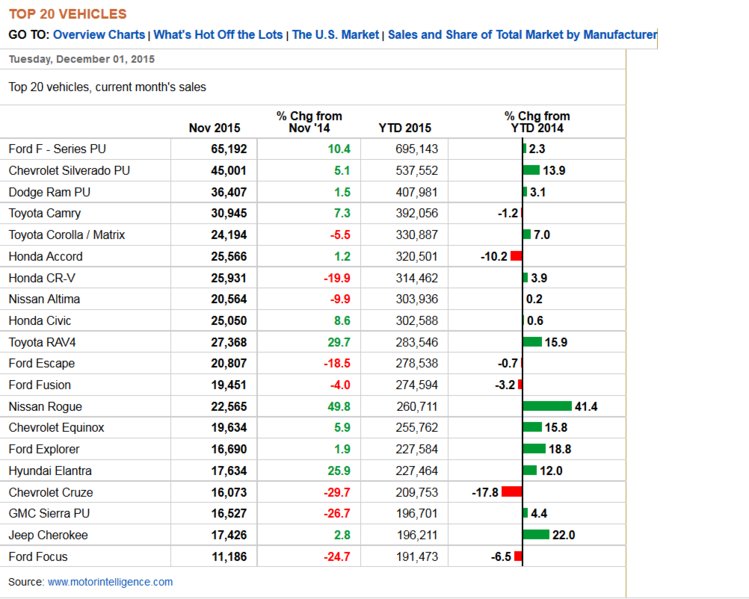Viewport: 749px width, 599px height.
Task: Click Corolla change value -5.5
Action: (340, 235)
